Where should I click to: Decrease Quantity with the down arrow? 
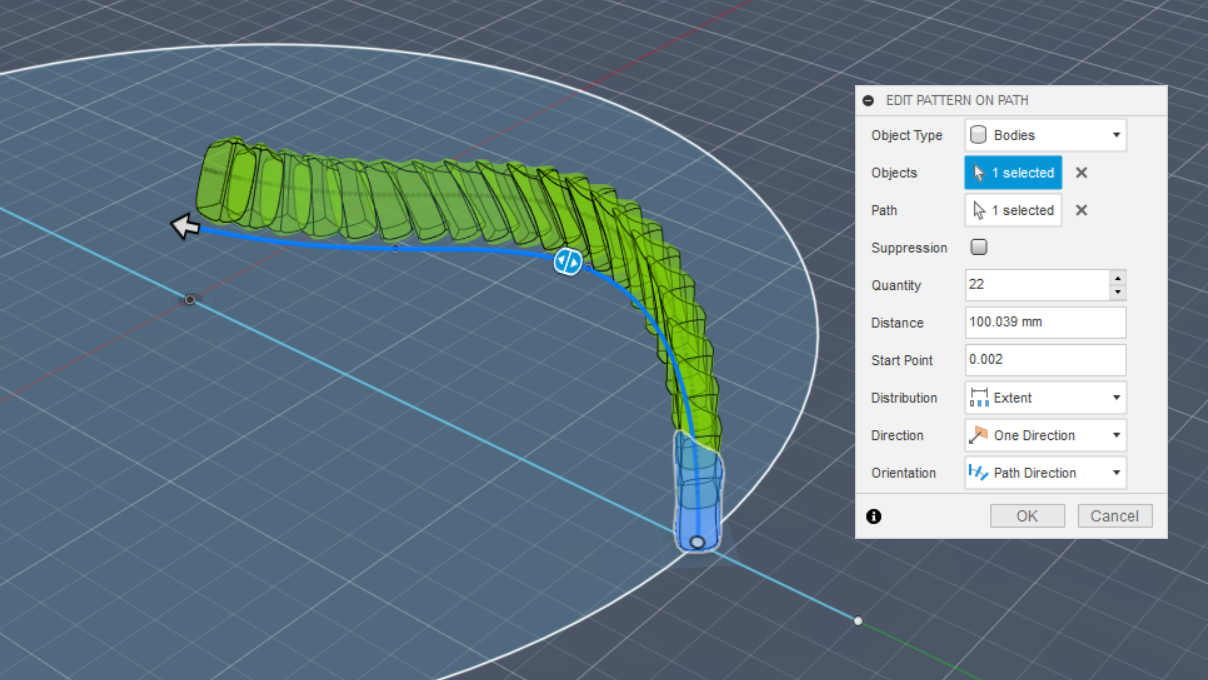(x=1118, y=293)
